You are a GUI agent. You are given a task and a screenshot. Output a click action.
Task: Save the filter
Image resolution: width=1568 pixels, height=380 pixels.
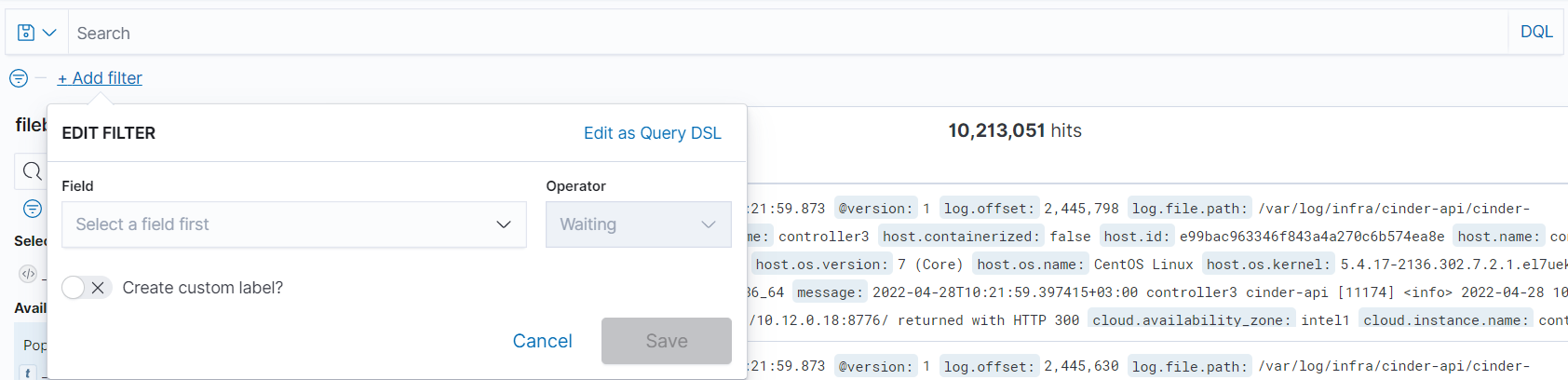pyautogui.click(x=667, y=341)
